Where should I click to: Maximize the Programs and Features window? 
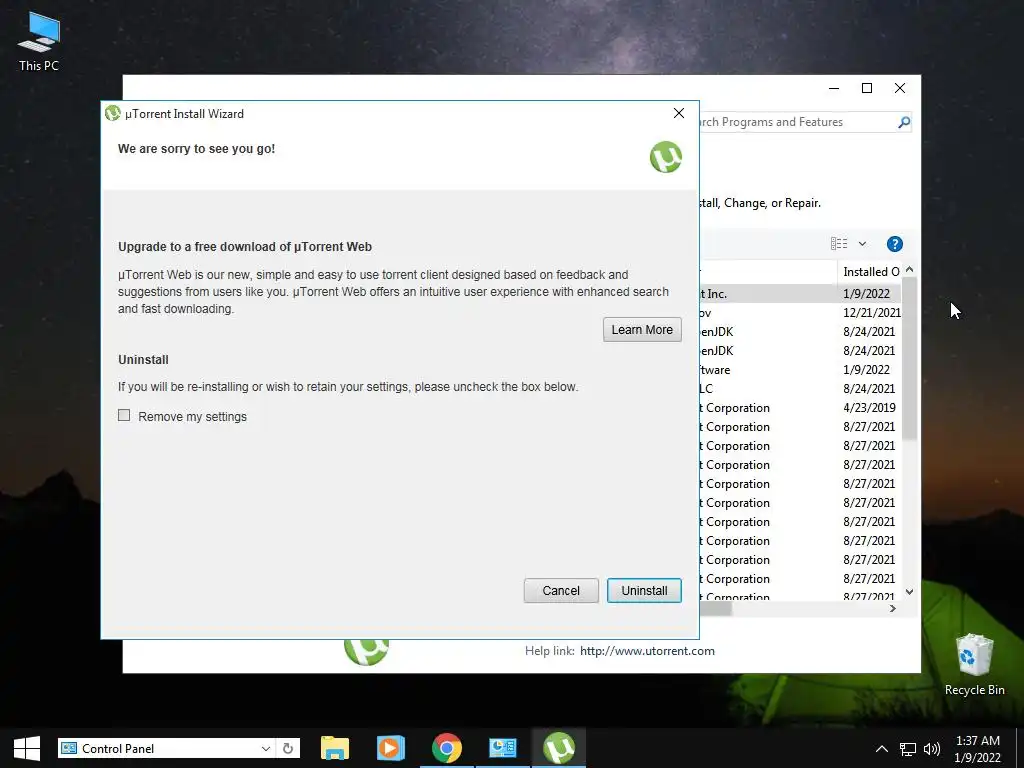click(x=867, y=88)
